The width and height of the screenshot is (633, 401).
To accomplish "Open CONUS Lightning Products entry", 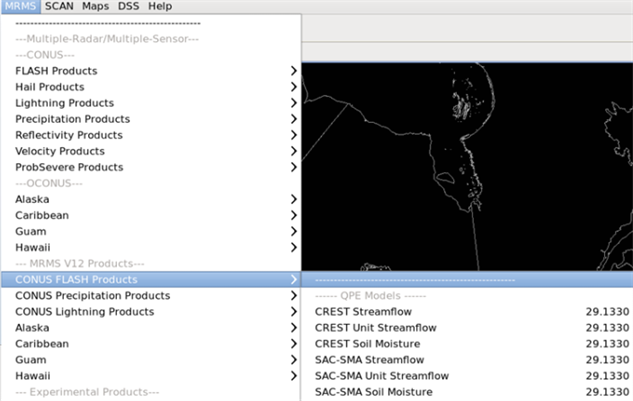I will point(151,312).
